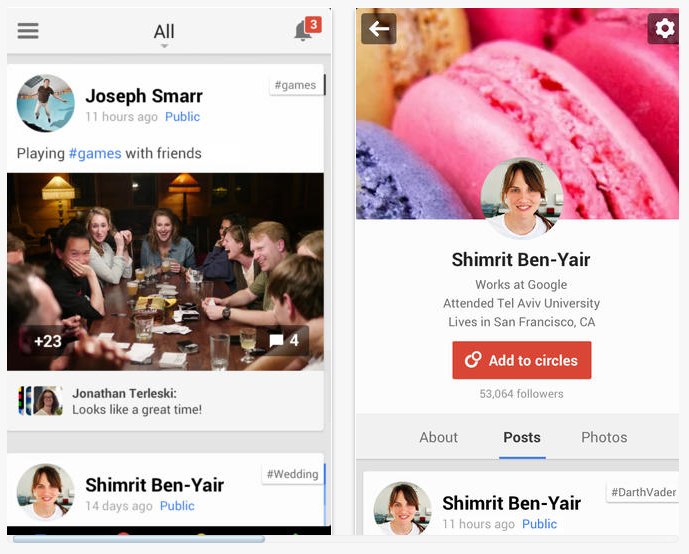Viewport: 689px width, 554px height.
Task: Tap Joseph Smarr's profile avatar
Action: 45,103
